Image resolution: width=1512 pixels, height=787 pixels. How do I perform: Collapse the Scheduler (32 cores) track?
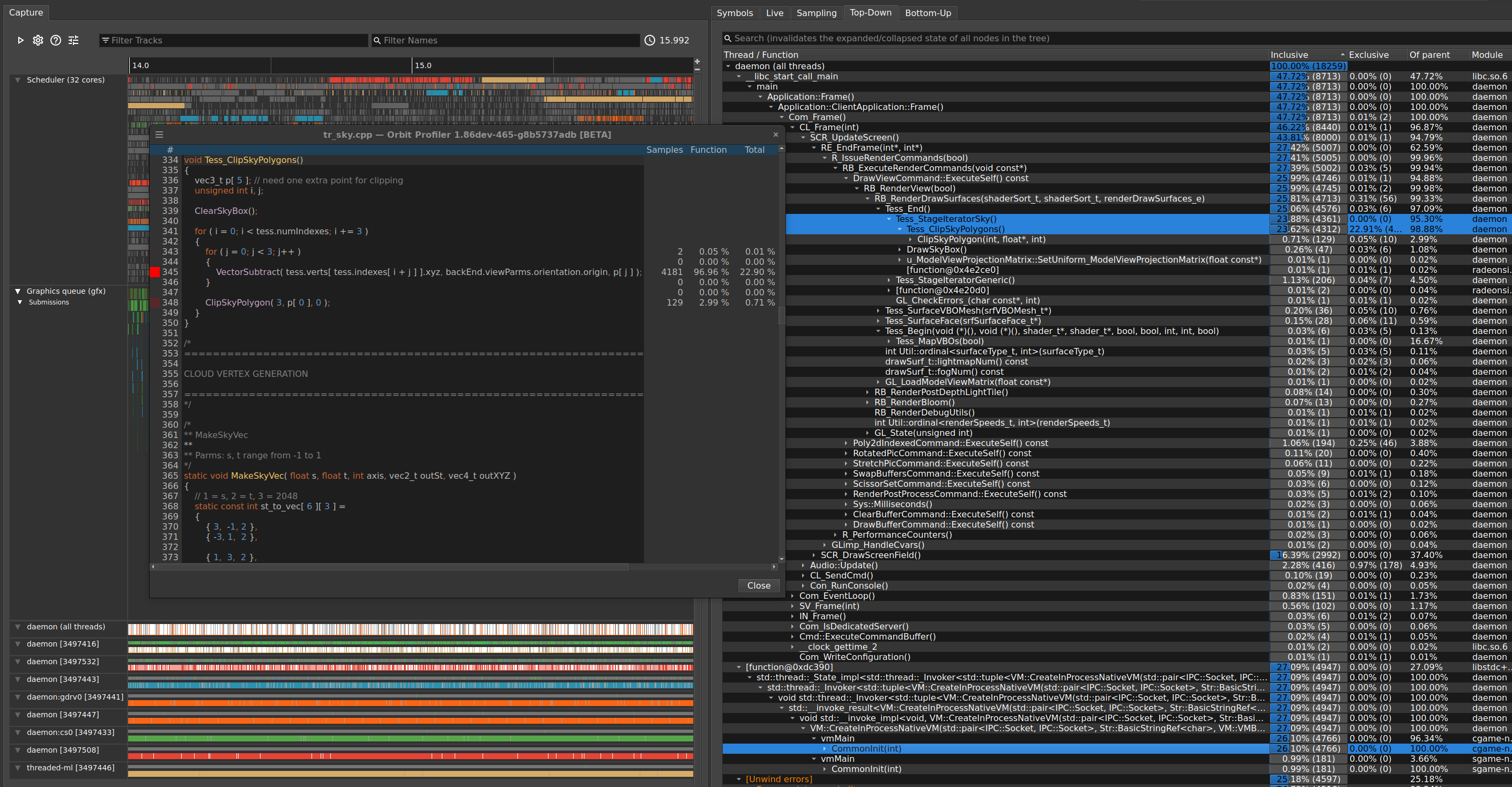click(17, 80)
